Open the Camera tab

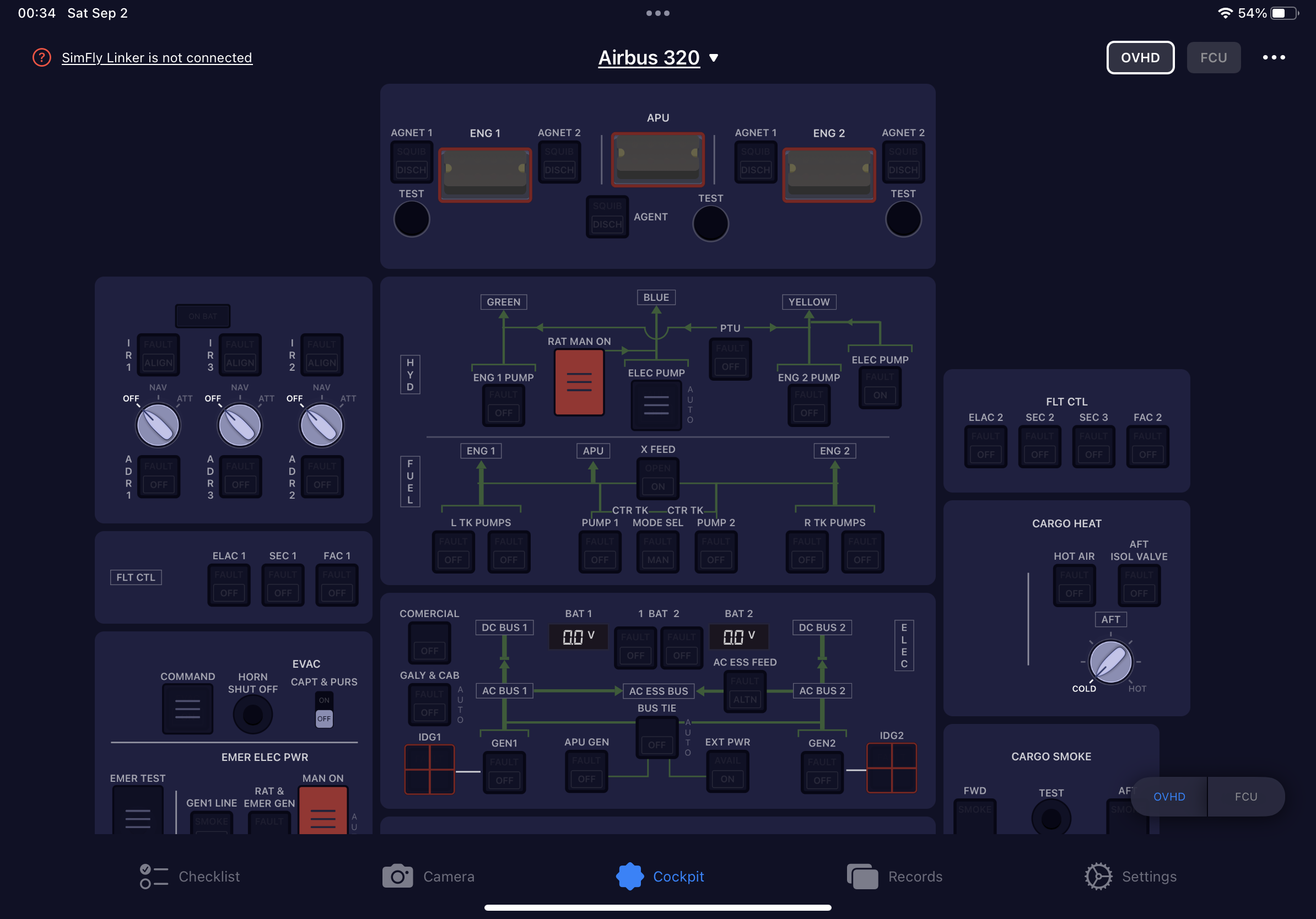click(428, 877)
